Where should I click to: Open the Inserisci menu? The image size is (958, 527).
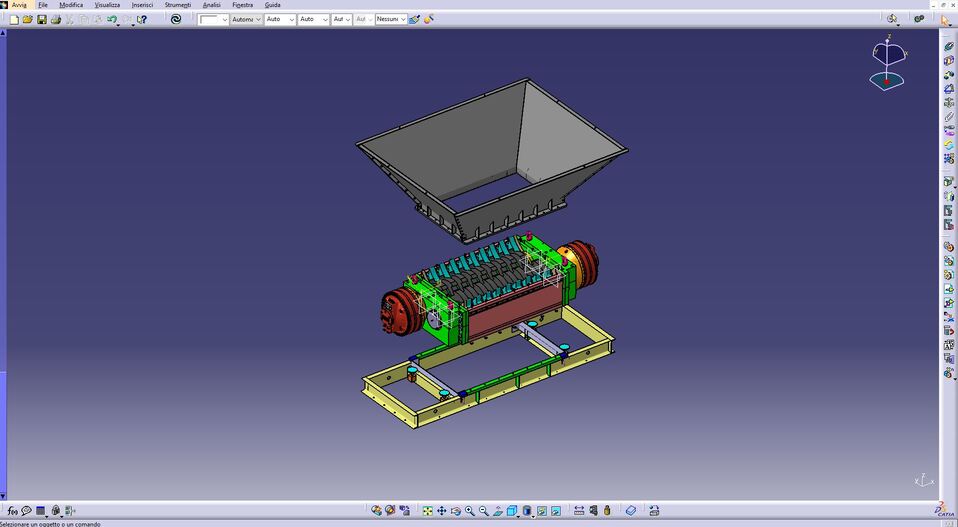tap(142, 5)
